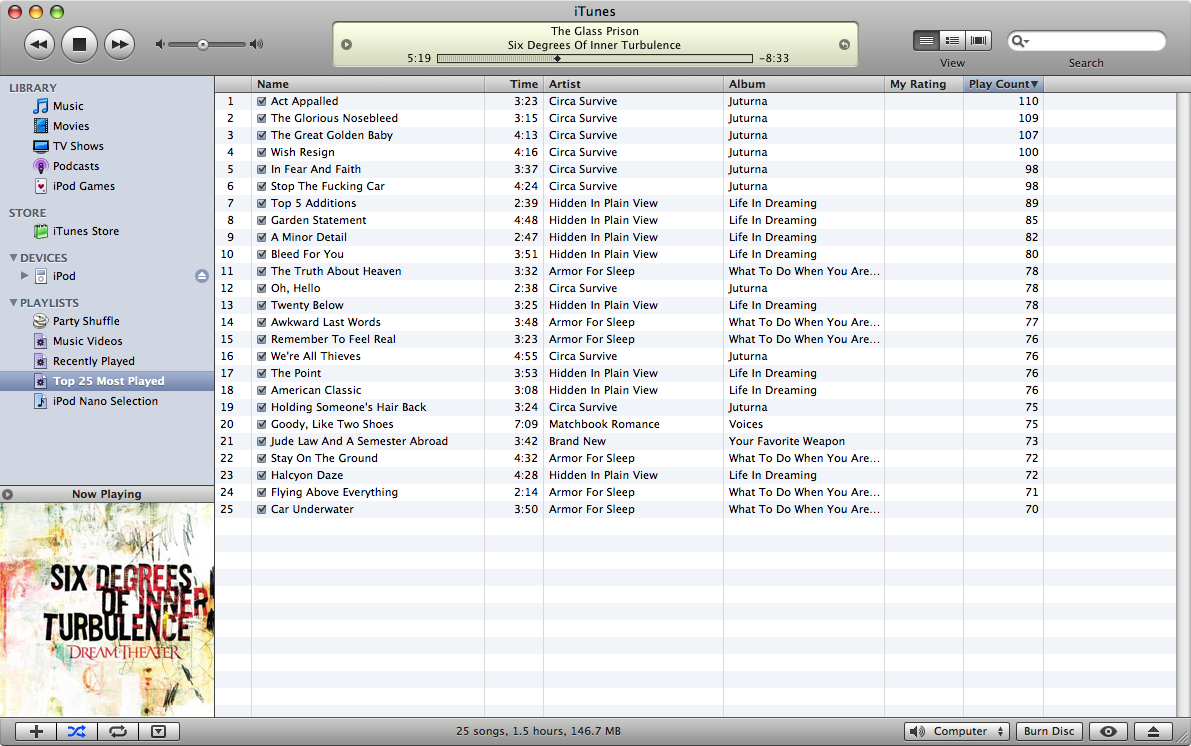Viewport: 1191px width, 746px height.
Task: Select the song Goody, Like Two Shoes
Action: click(332, 424)
